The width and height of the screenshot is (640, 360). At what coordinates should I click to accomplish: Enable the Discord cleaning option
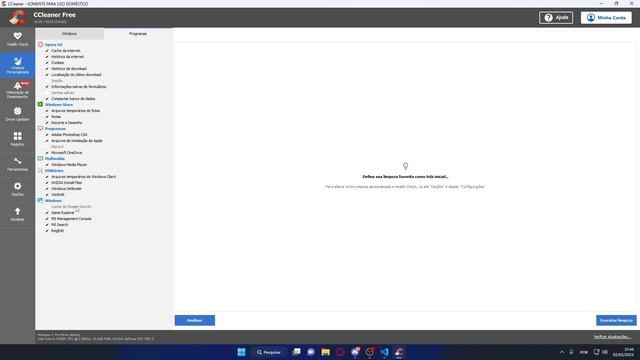point(47,147)
